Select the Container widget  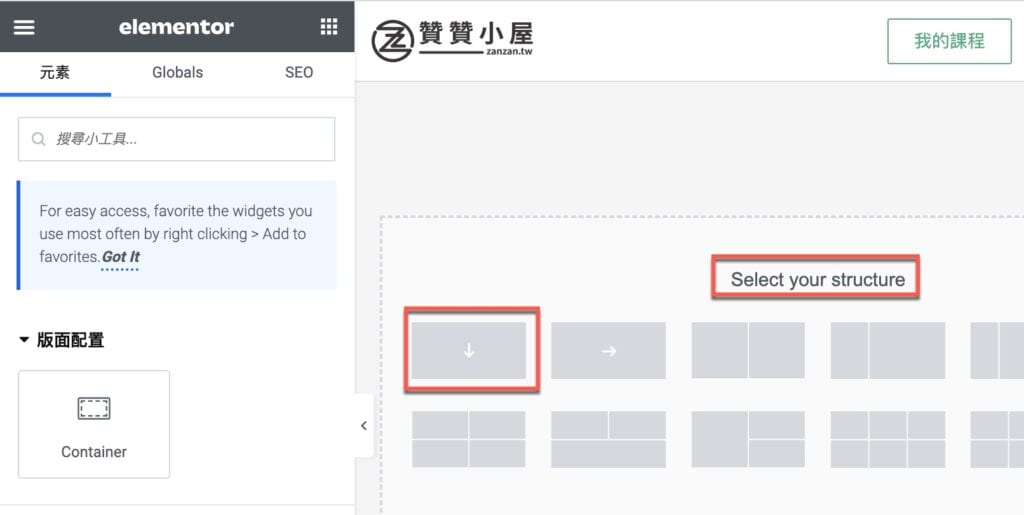(94, 424)
